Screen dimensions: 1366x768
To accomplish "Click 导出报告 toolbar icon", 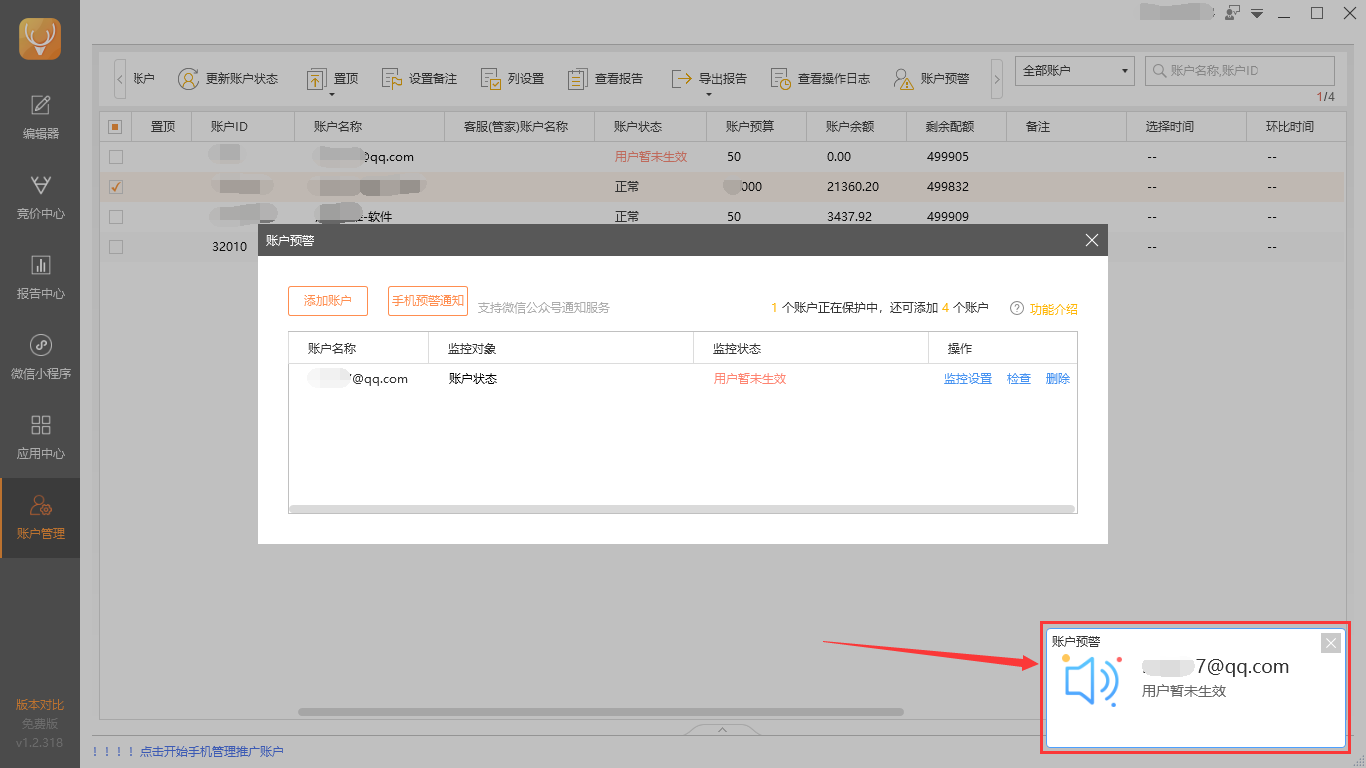I will [x=682, y=79].
